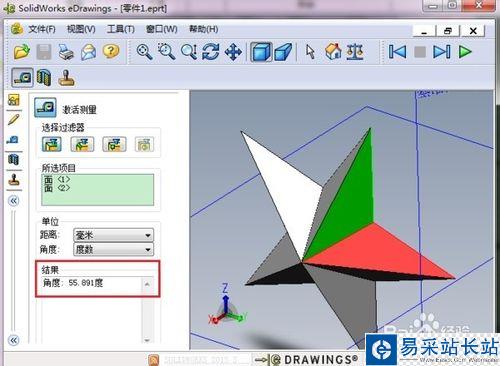Click the XYZ coordinate triad
The height and width of the screenshot is (366, 500).
(x=227, y=305)
